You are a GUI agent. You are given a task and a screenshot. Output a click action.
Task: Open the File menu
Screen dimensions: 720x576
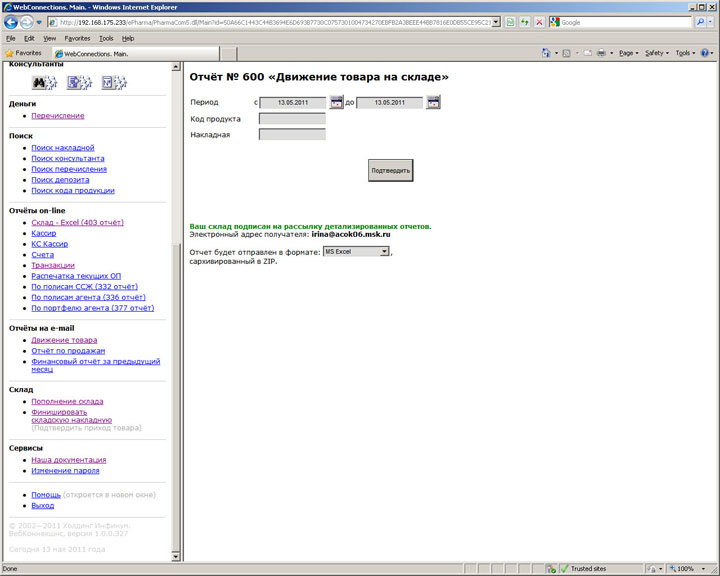coord(11,38)
